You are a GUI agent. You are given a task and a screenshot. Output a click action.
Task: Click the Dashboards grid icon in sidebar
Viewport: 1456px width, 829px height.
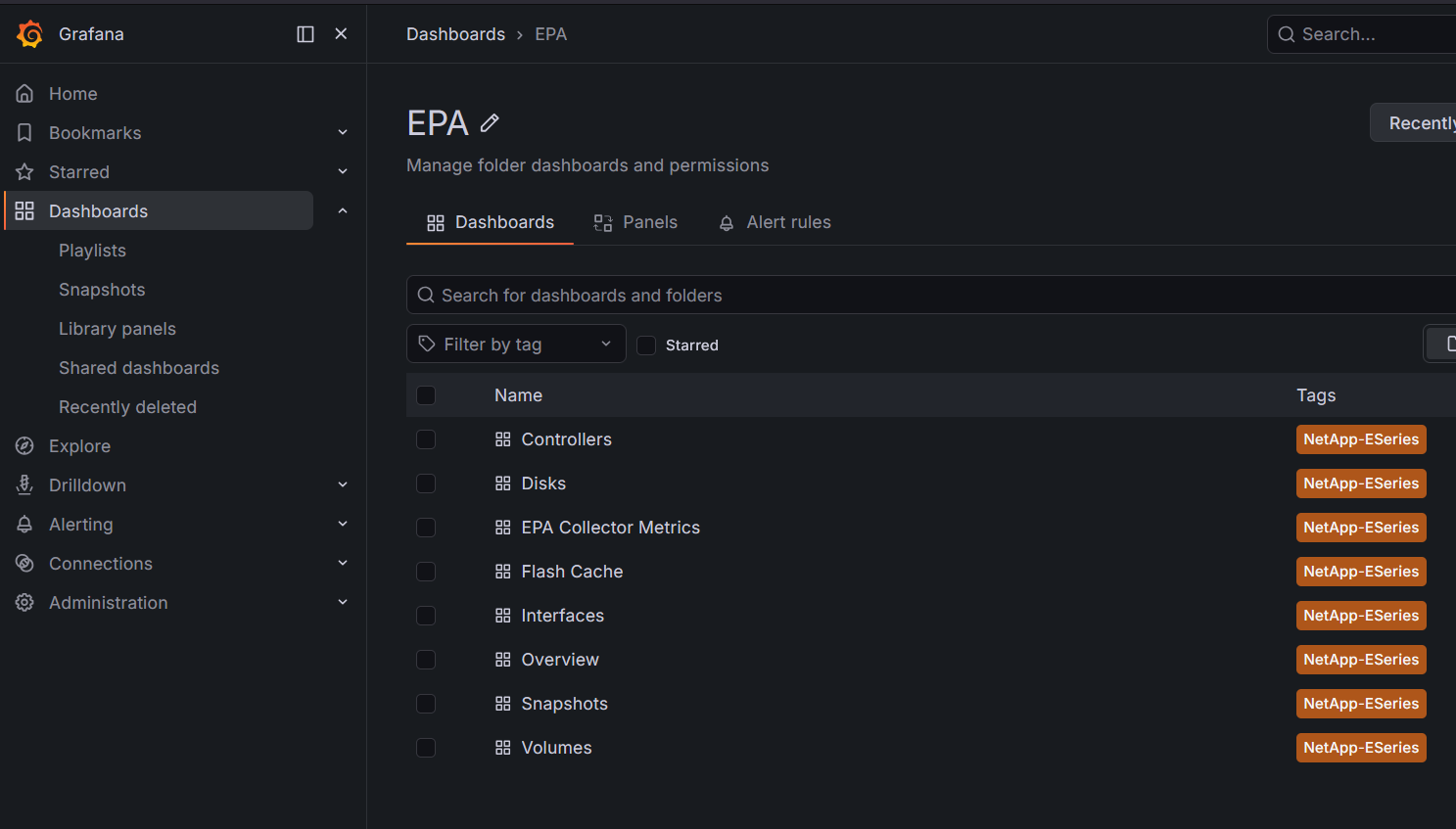[x=24, y=211]
